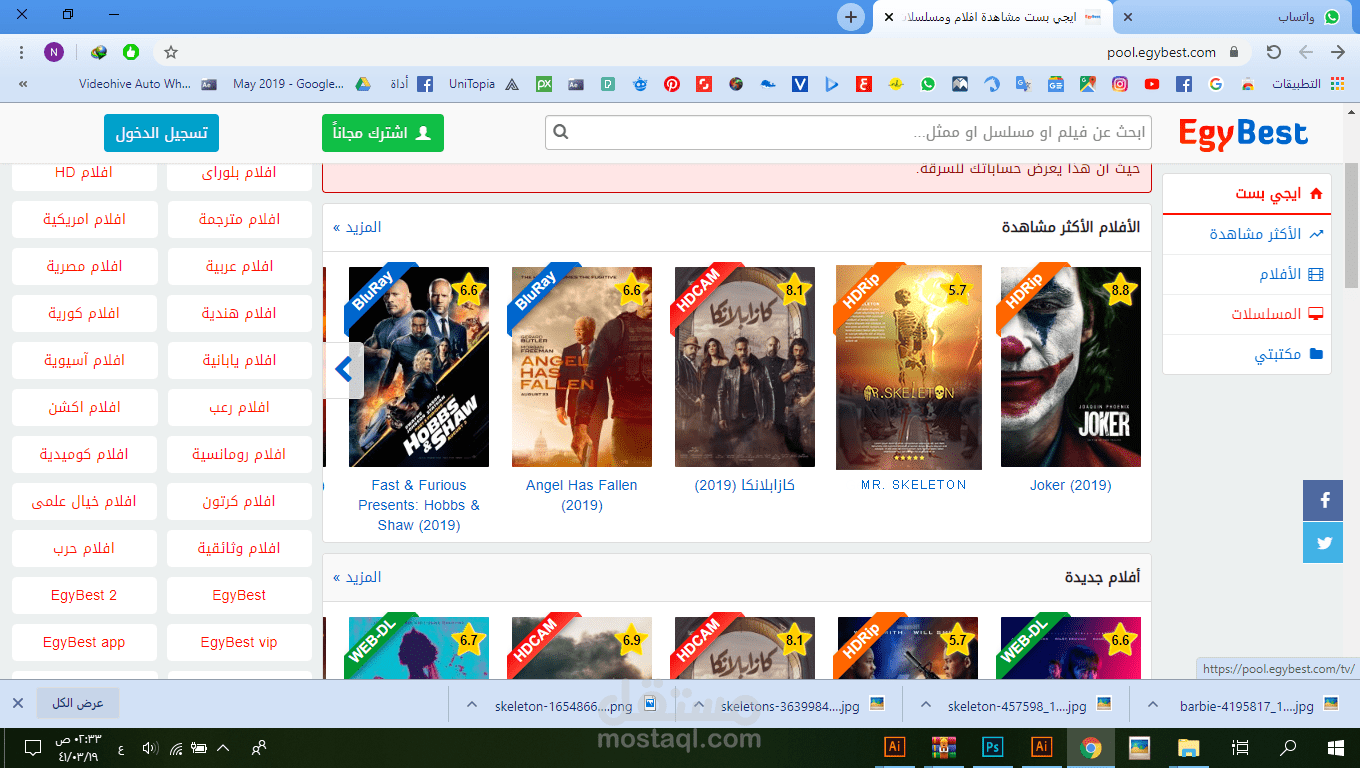The width and height of the screenshot is (1360, 768).
Task: Expand the system tray hidden icons
Action: pyautogui.click(x=223, y=748)
